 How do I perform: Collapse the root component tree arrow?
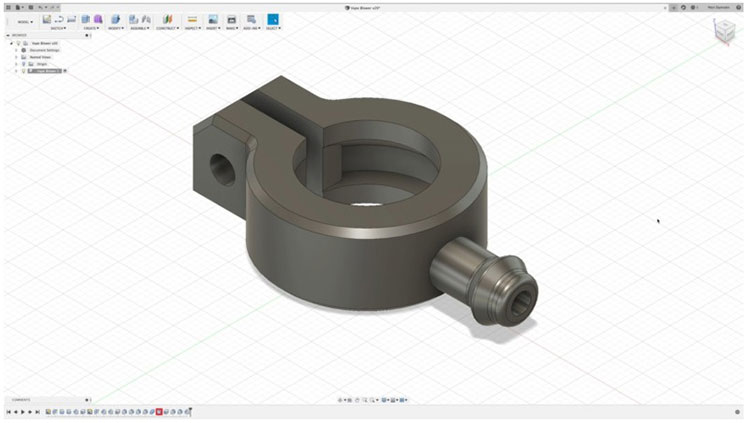click(x=11, y=43)
